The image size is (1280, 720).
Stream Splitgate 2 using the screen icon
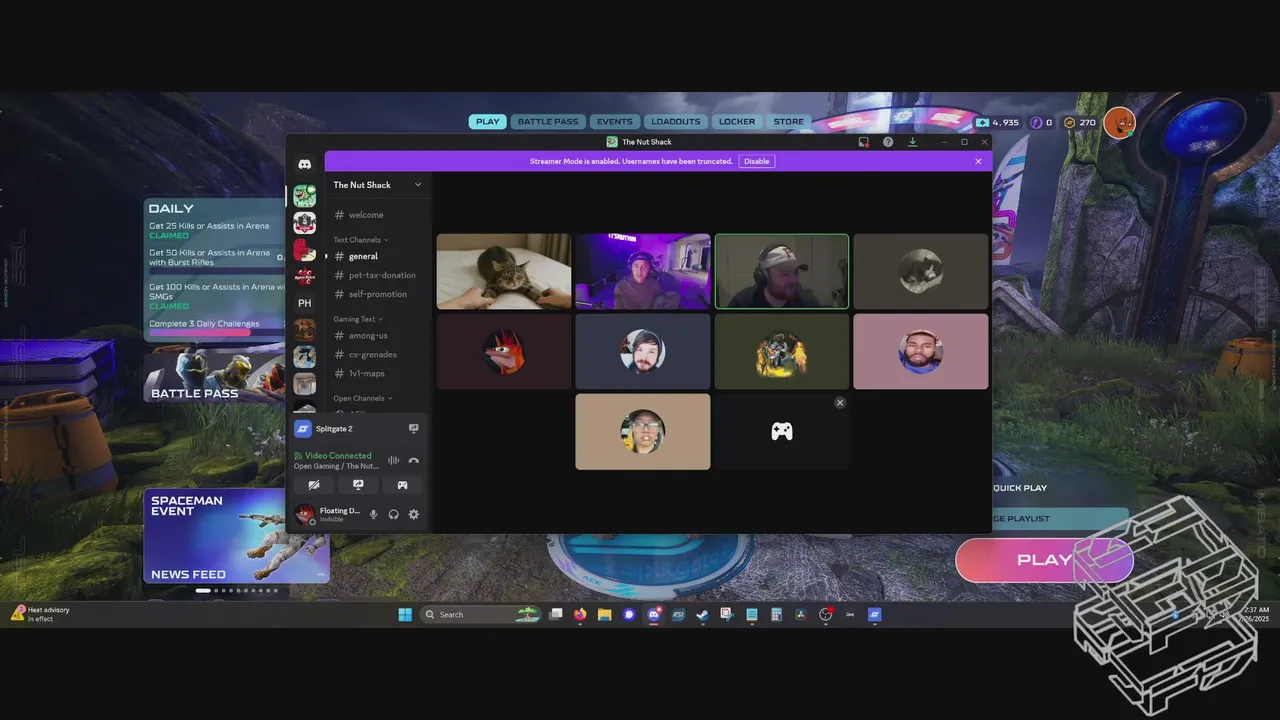click(413, 428)
